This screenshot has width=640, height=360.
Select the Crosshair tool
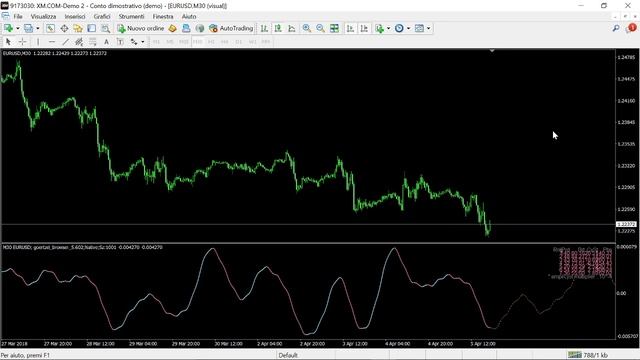(22, 42)
